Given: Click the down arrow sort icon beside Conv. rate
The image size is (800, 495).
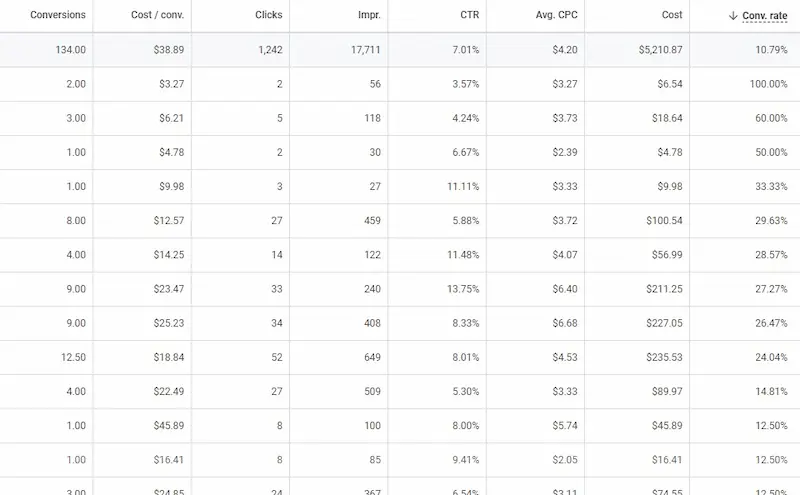Looking at the screenshot, I should coord(733,16).
